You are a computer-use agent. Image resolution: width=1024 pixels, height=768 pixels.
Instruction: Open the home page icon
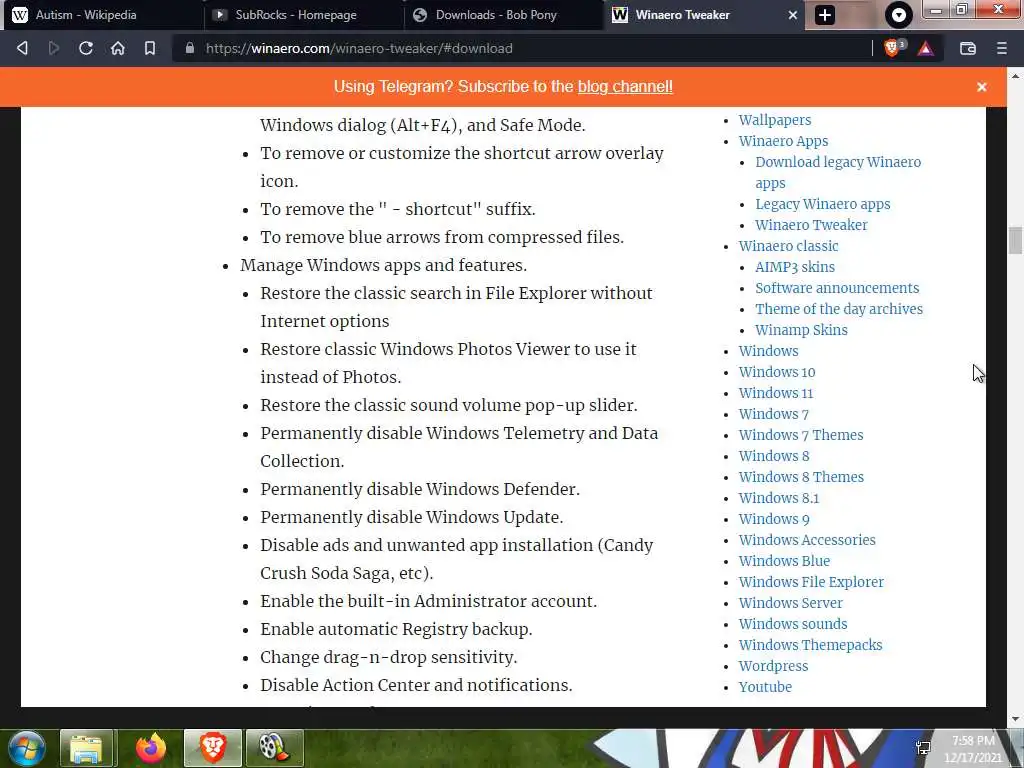coord(118,48)
